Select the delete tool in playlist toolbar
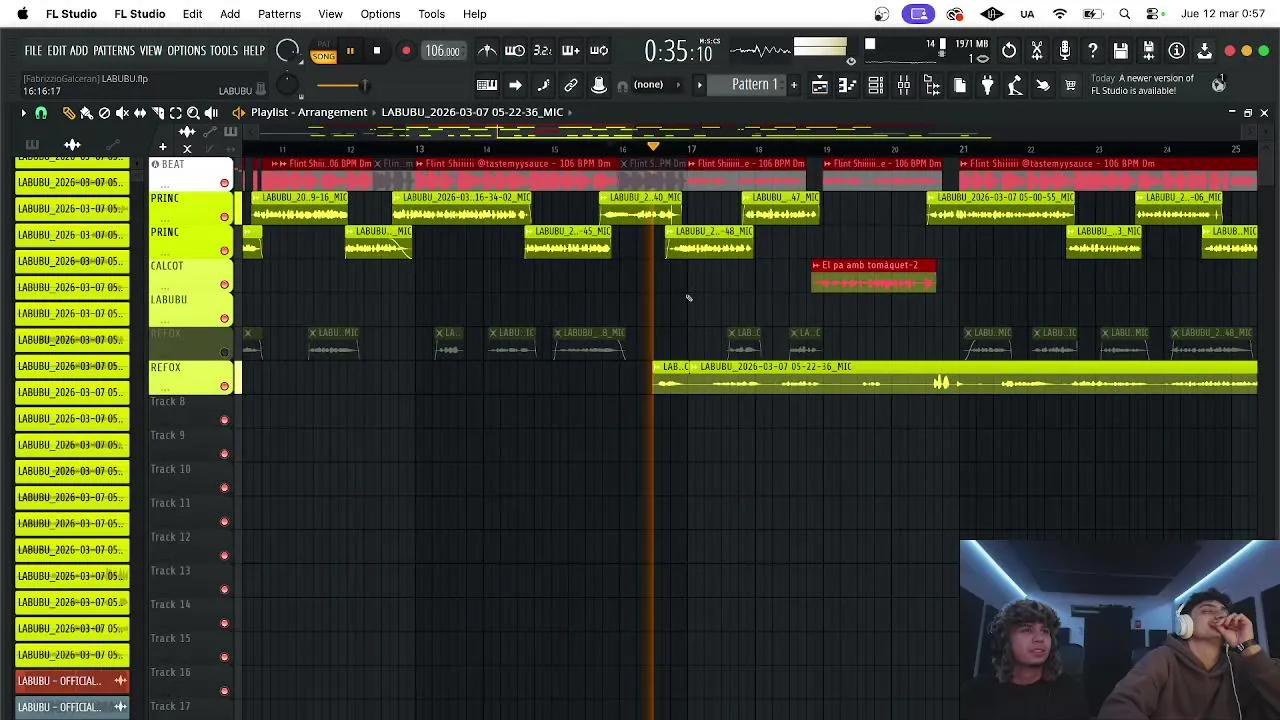The height and width of the screenshot is (720, 1280). click(x=104, y=113)
